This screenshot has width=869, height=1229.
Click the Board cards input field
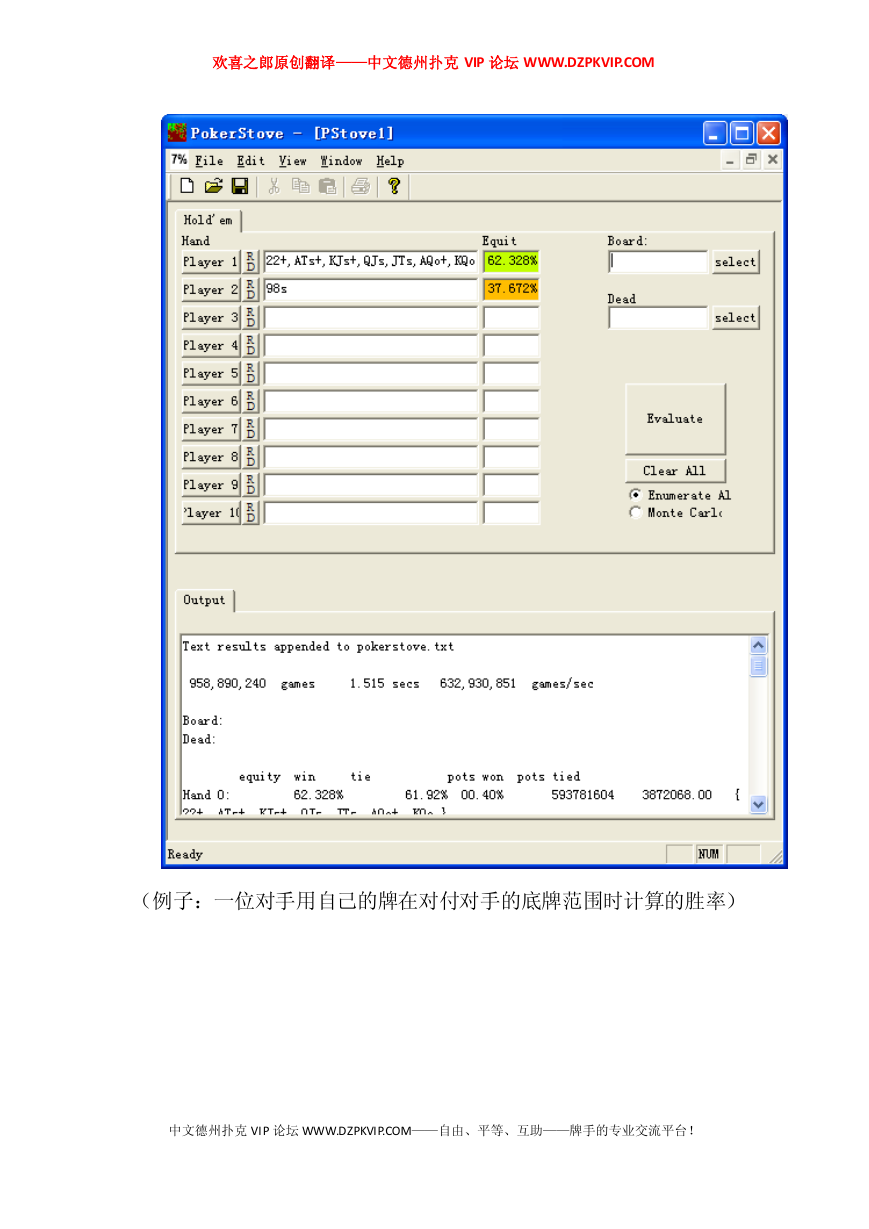tap(658, 262)
